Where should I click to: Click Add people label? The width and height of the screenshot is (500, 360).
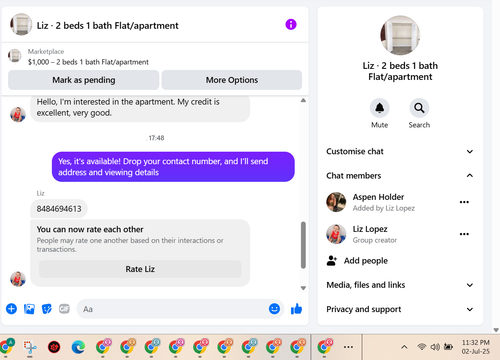(x=366, y=261)
